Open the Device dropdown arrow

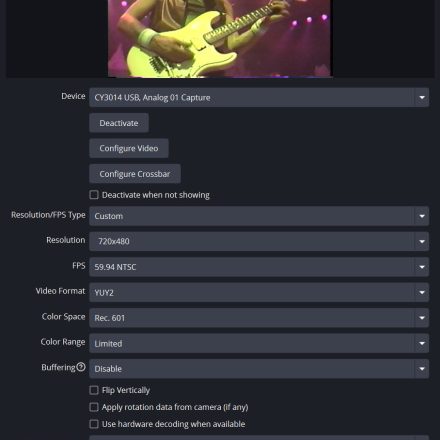(x=422, y=97)
